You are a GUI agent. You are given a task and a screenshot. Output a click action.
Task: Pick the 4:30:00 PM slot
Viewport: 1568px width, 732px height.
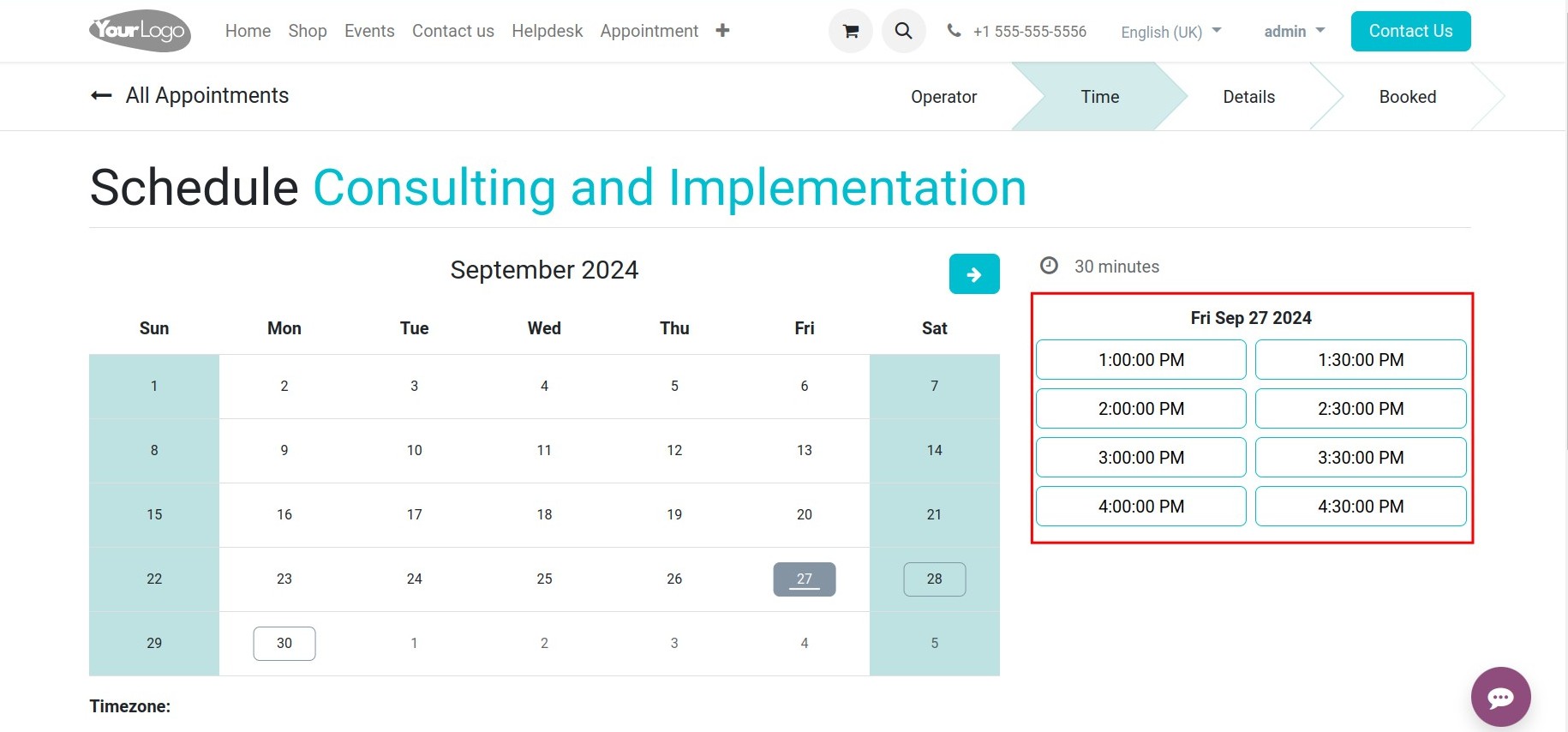pos(1361,507)
